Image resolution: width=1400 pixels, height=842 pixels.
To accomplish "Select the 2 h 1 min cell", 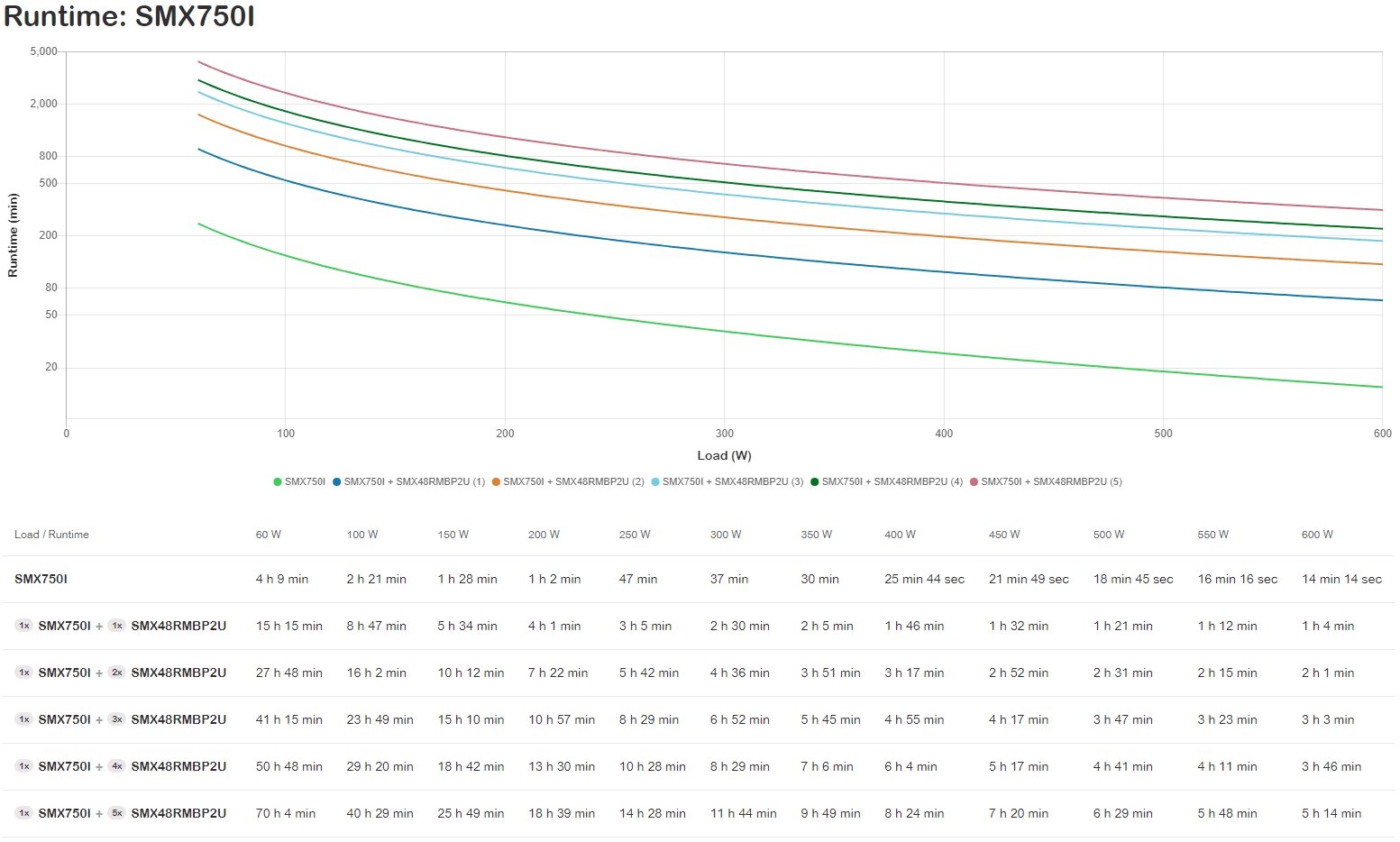I will point(1328,673).
